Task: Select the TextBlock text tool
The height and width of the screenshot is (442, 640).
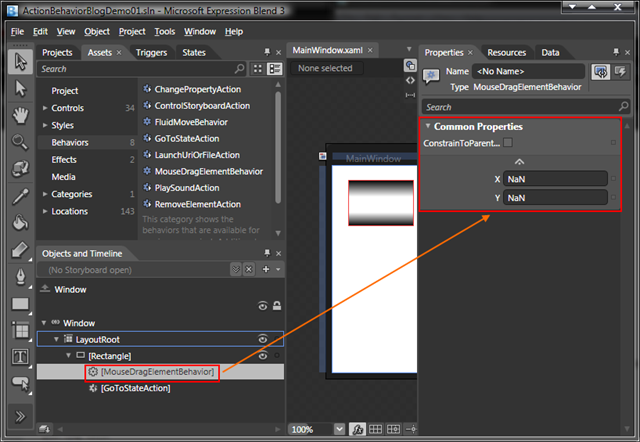Action: coord(20,356)
